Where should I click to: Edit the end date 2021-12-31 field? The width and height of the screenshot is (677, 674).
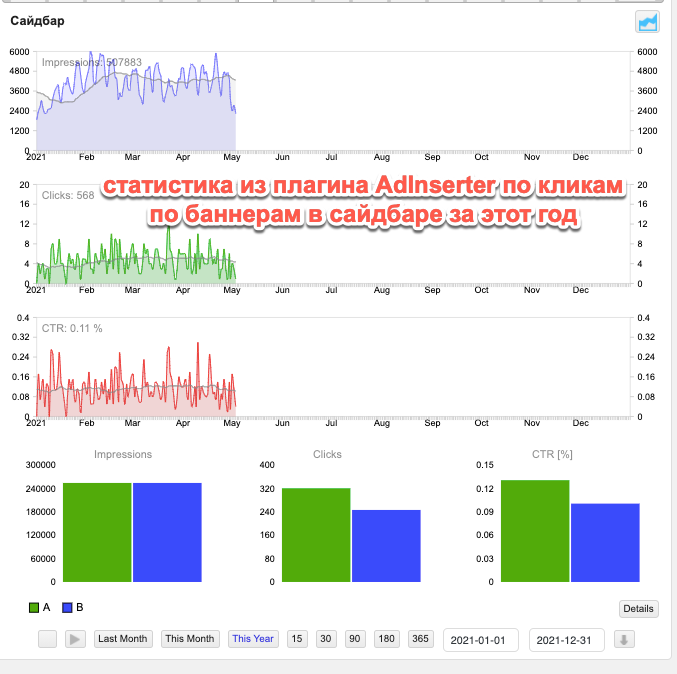[x=566, y=640]
